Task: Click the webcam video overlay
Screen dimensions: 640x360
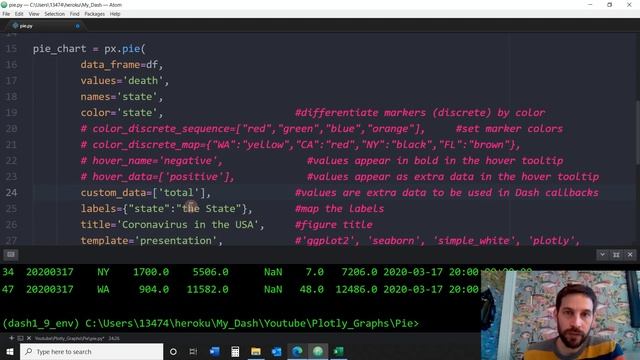Action: [560, 315]
